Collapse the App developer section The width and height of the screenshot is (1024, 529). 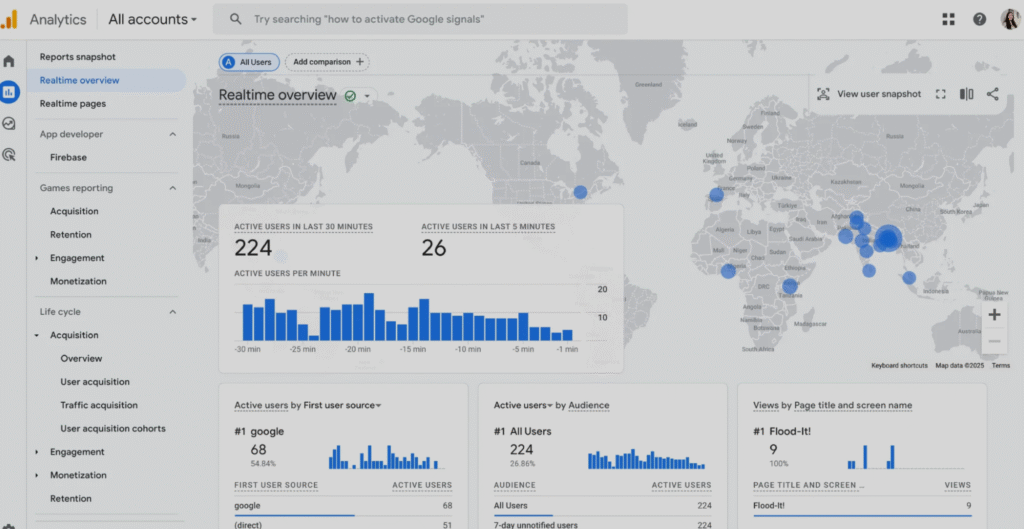172,134
